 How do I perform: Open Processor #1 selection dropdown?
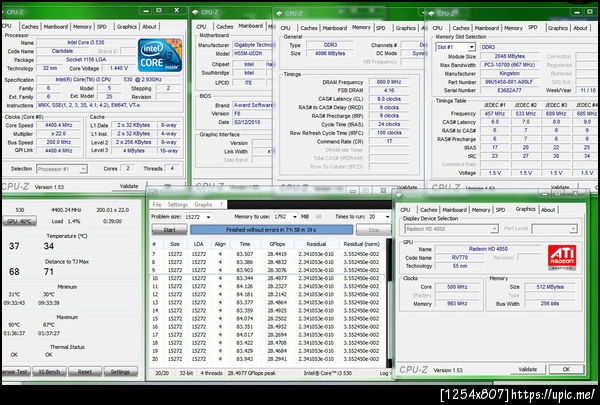click(62, 169)
